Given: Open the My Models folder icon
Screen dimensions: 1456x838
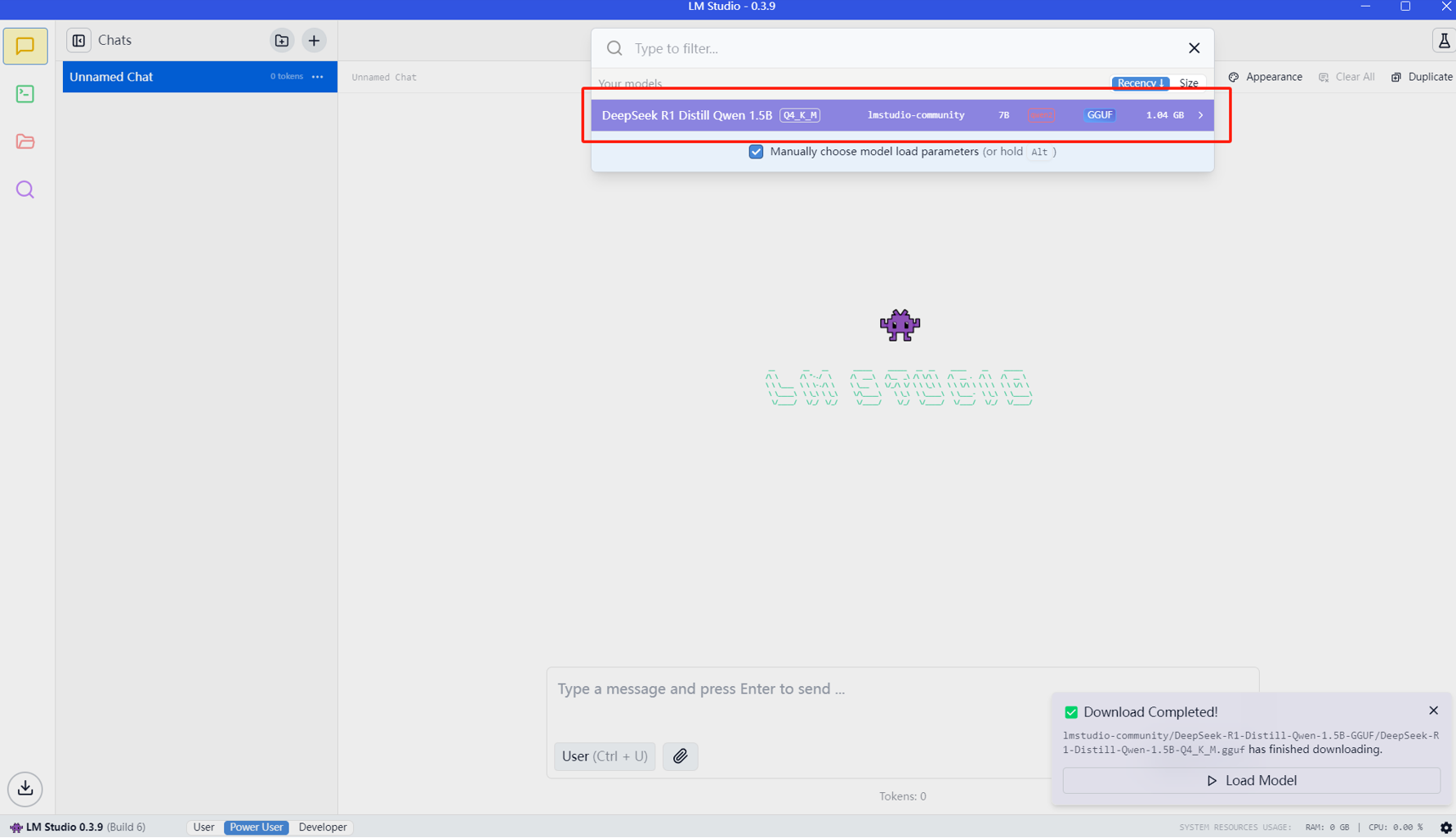Looking at the screenshot, I should click(x=25, y=141).
